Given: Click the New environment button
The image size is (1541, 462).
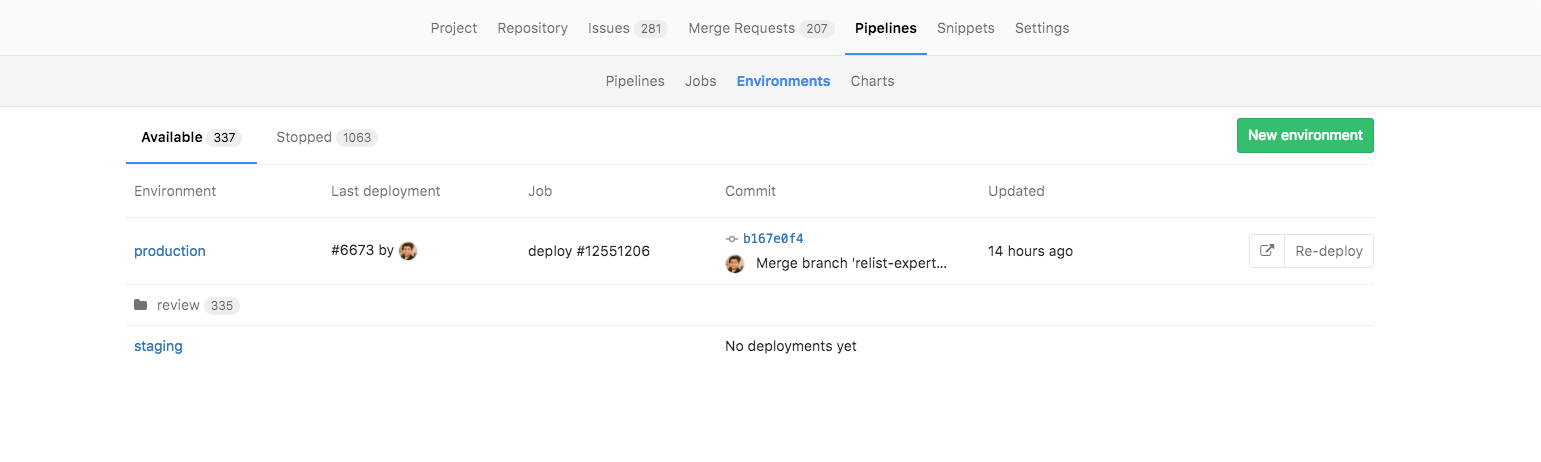Looking at the screenshot, I should coord(1304,135).
